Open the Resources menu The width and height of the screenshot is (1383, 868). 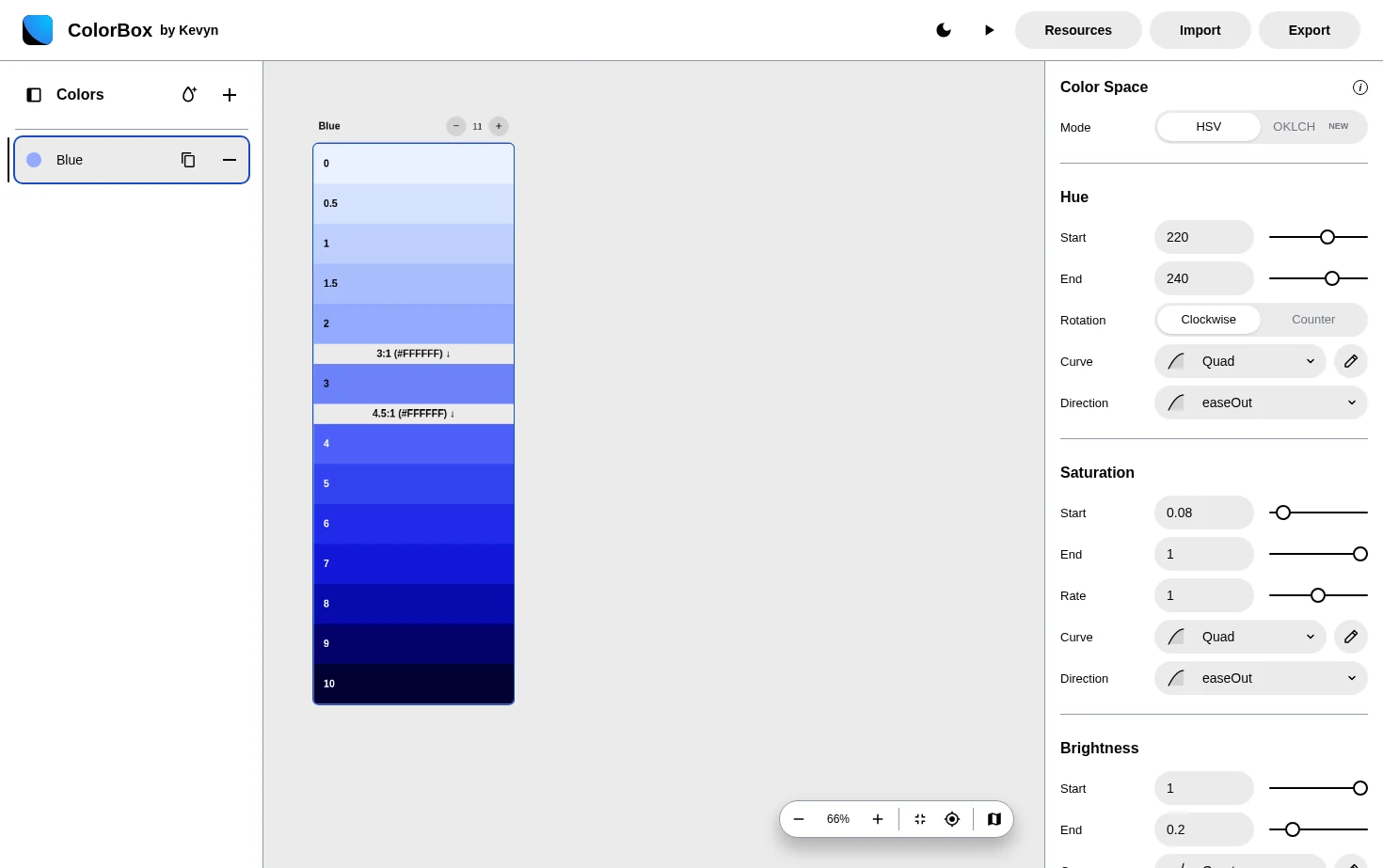coord(1078,30)
